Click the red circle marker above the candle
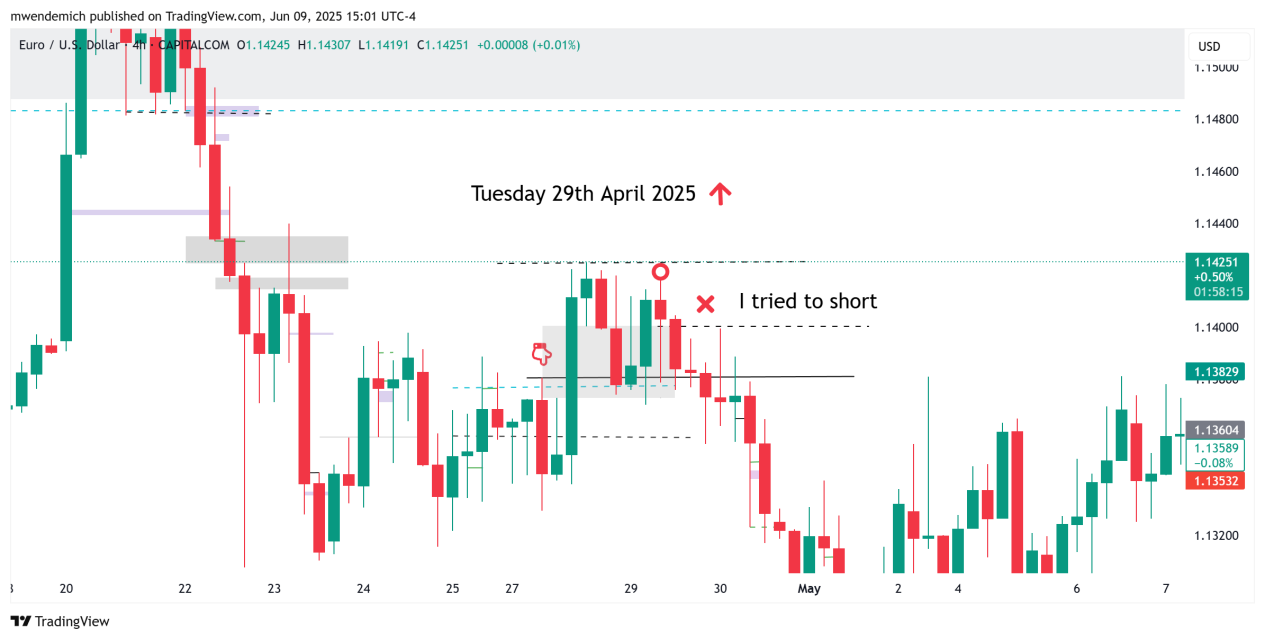 (660, 271)
